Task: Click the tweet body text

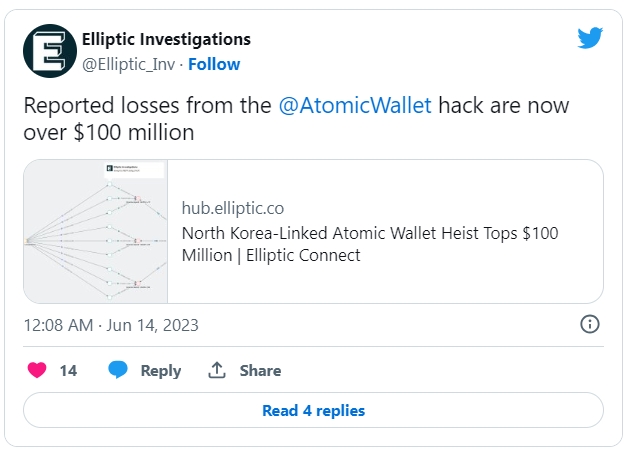Action: click(296, 119)
